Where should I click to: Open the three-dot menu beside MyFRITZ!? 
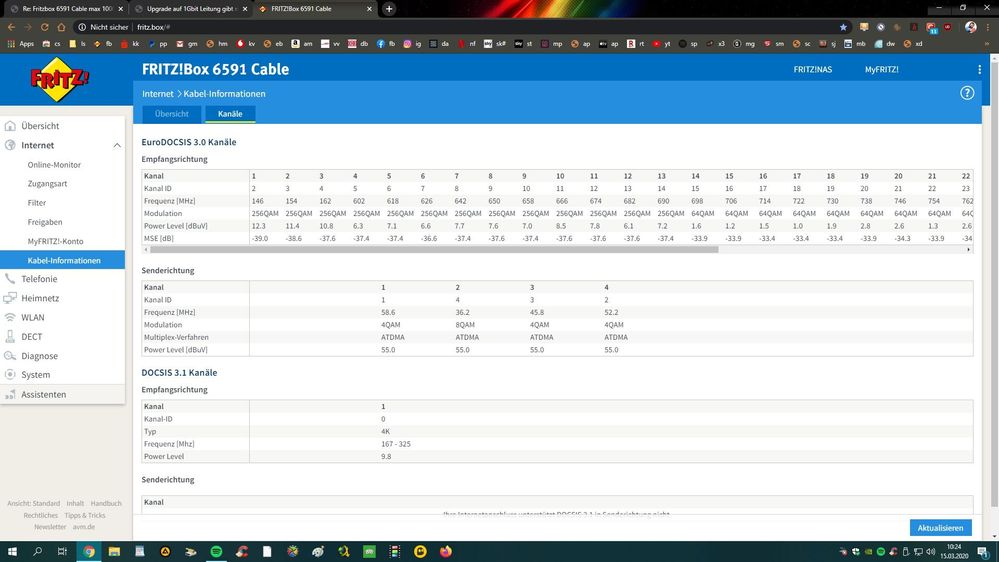point(979,69)
